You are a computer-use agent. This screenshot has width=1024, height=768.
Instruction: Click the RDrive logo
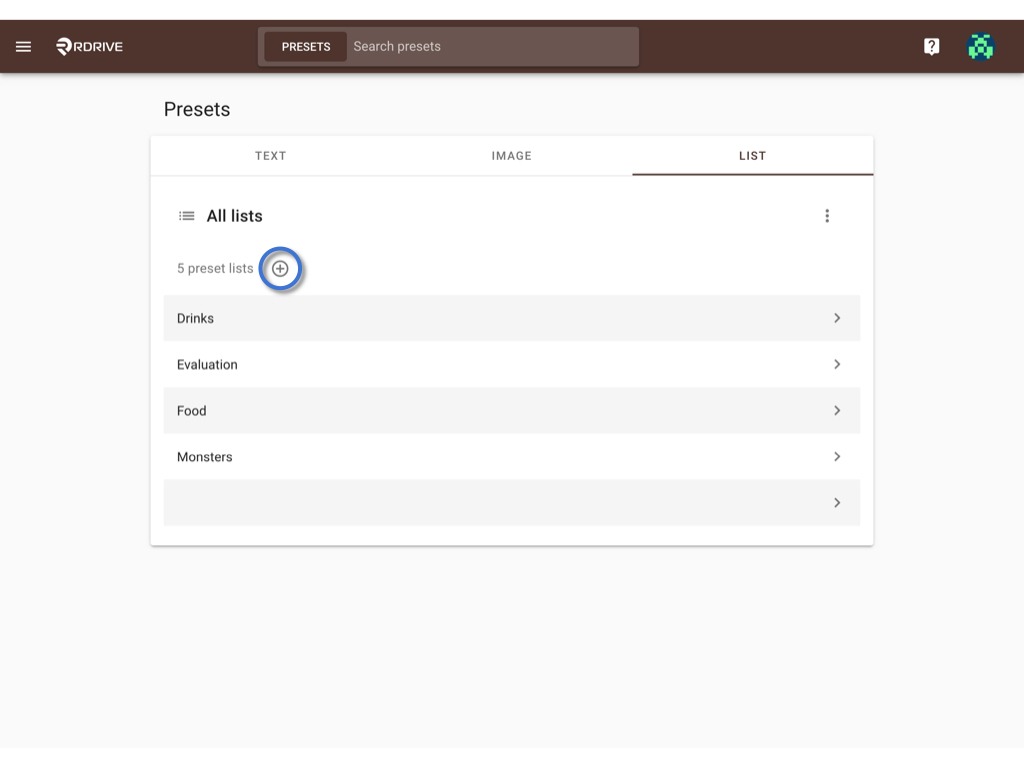point(89,46)
